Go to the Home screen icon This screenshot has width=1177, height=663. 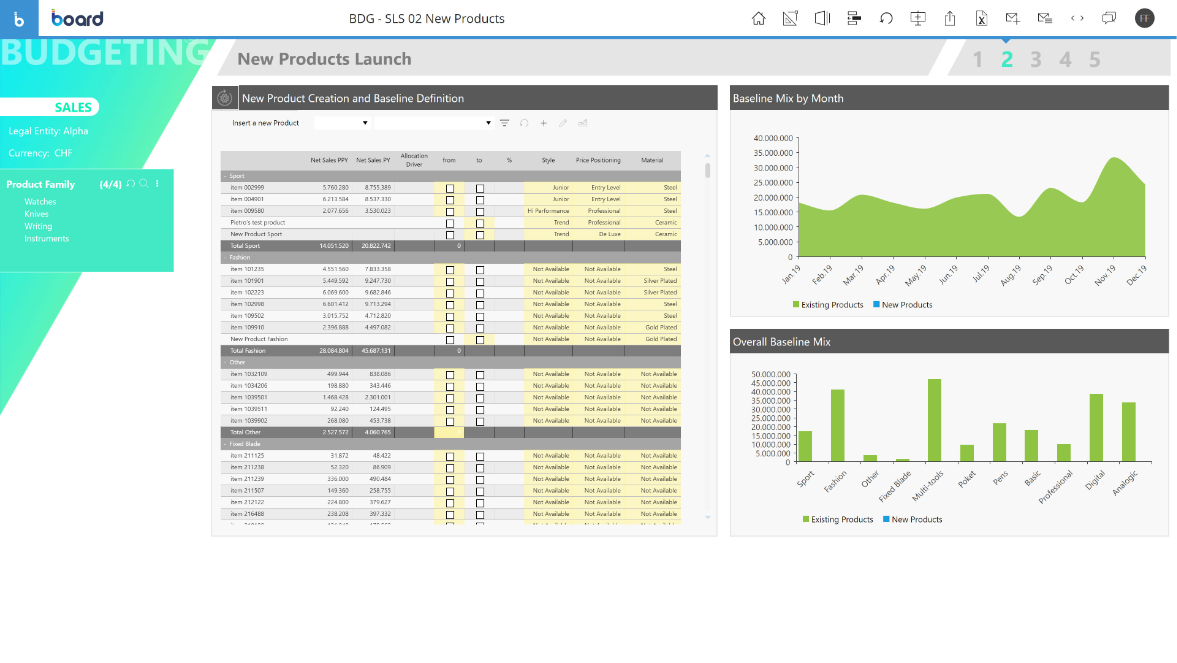click(758, 18)
